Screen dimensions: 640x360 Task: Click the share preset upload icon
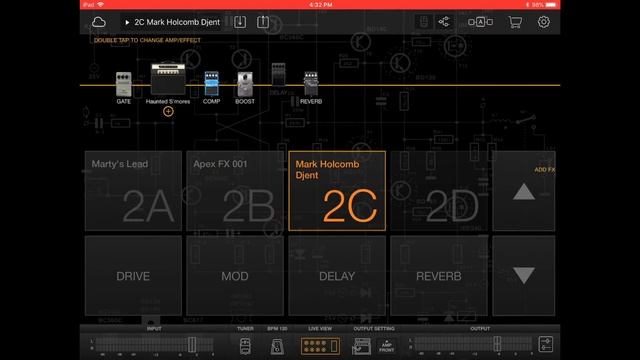[x=263, y=22]
